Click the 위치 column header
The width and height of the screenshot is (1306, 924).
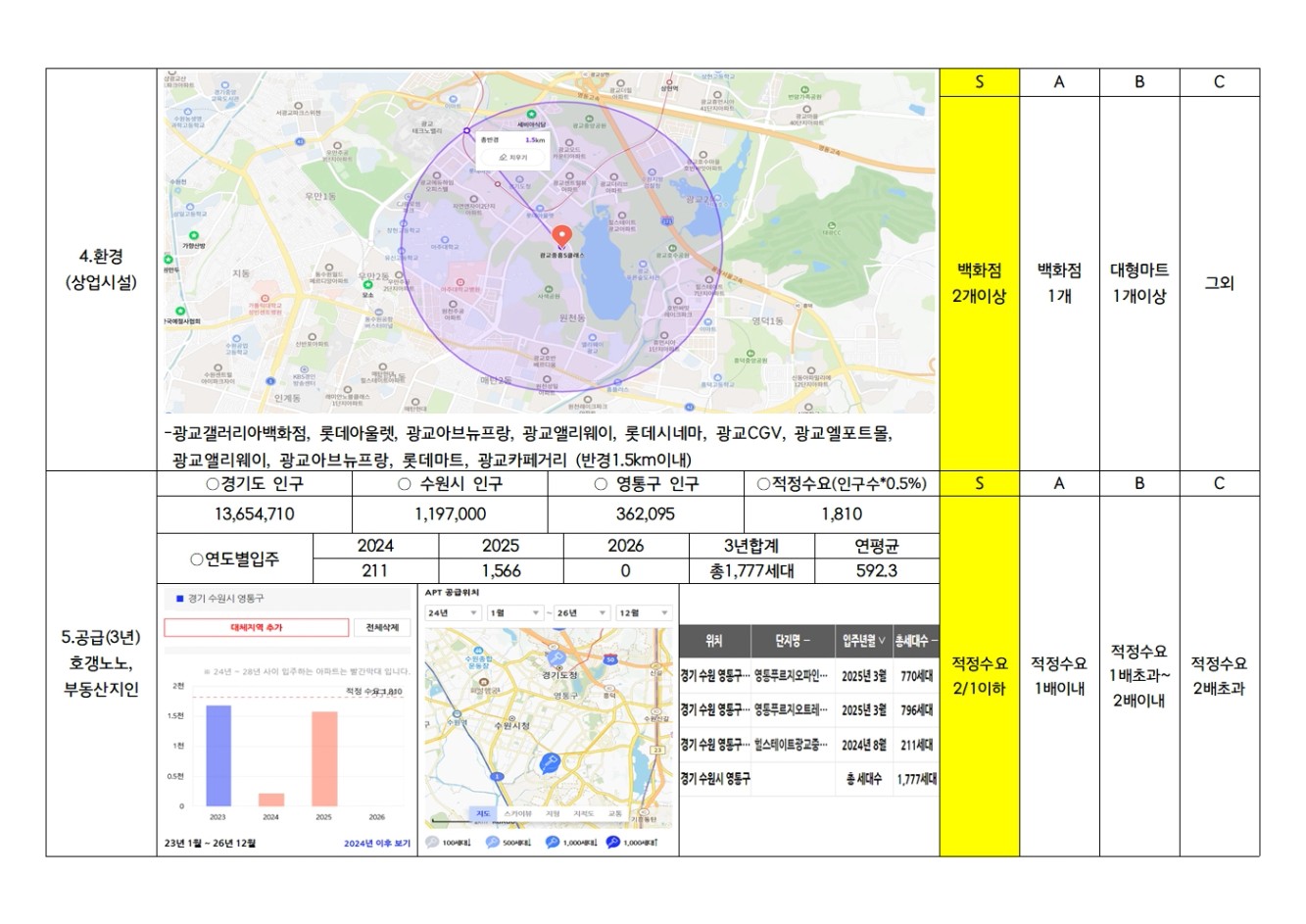click(x=714, y=641)
